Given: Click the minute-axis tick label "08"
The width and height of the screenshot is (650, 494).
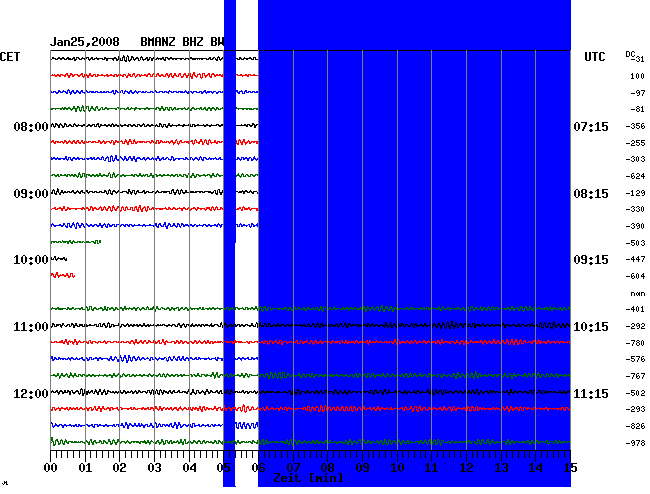Looking at the screenshot, I should [327, 468].
